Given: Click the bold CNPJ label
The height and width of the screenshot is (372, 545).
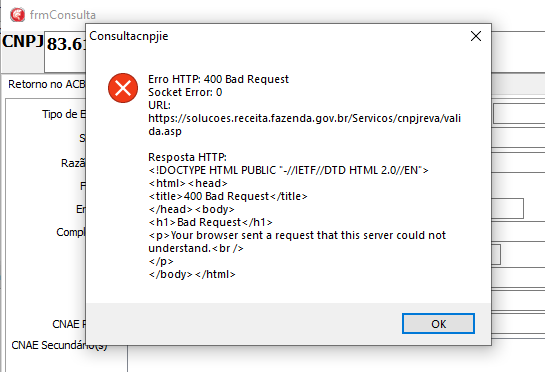Looking at the screenshot, I should tap(23, 41).
